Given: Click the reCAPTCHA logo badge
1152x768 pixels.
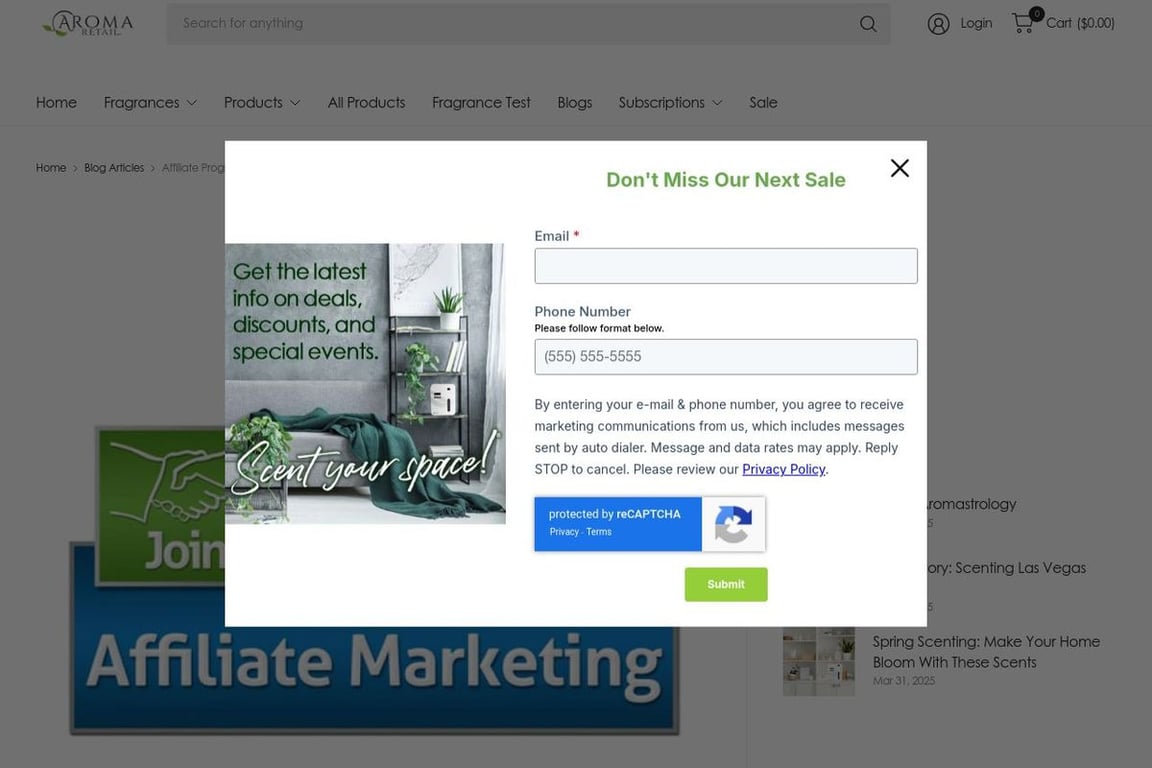Looking at the screenshot, I should [732, 524].
